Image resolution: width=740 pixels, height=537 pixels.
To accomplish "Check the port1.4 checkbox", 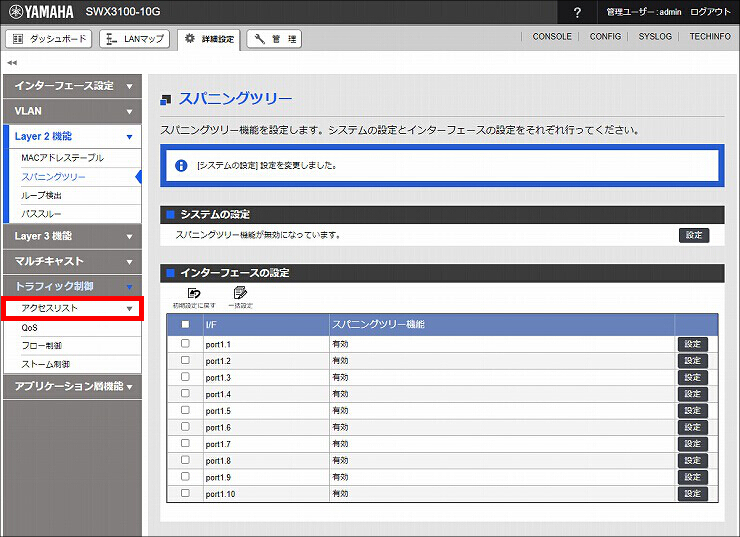I will click(x=185, y=393).
